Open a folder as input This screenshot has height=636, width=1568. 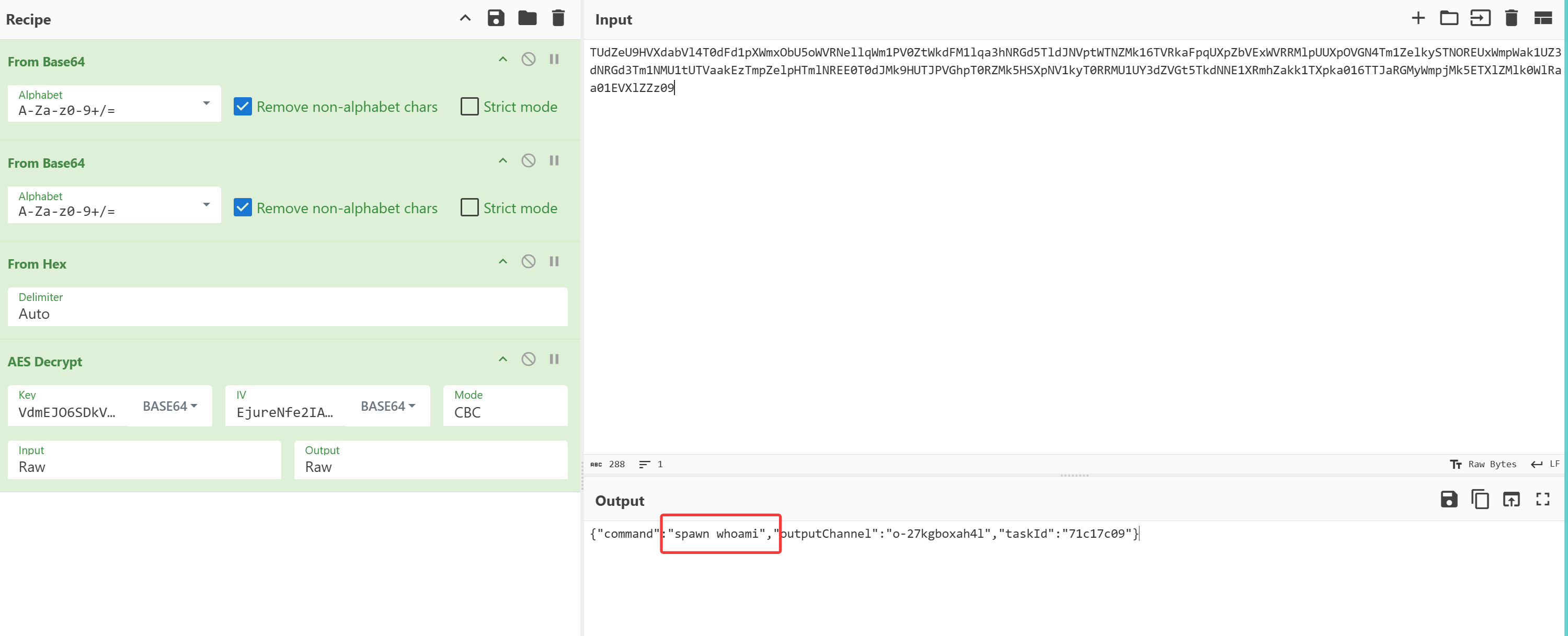click(1449, 18)
